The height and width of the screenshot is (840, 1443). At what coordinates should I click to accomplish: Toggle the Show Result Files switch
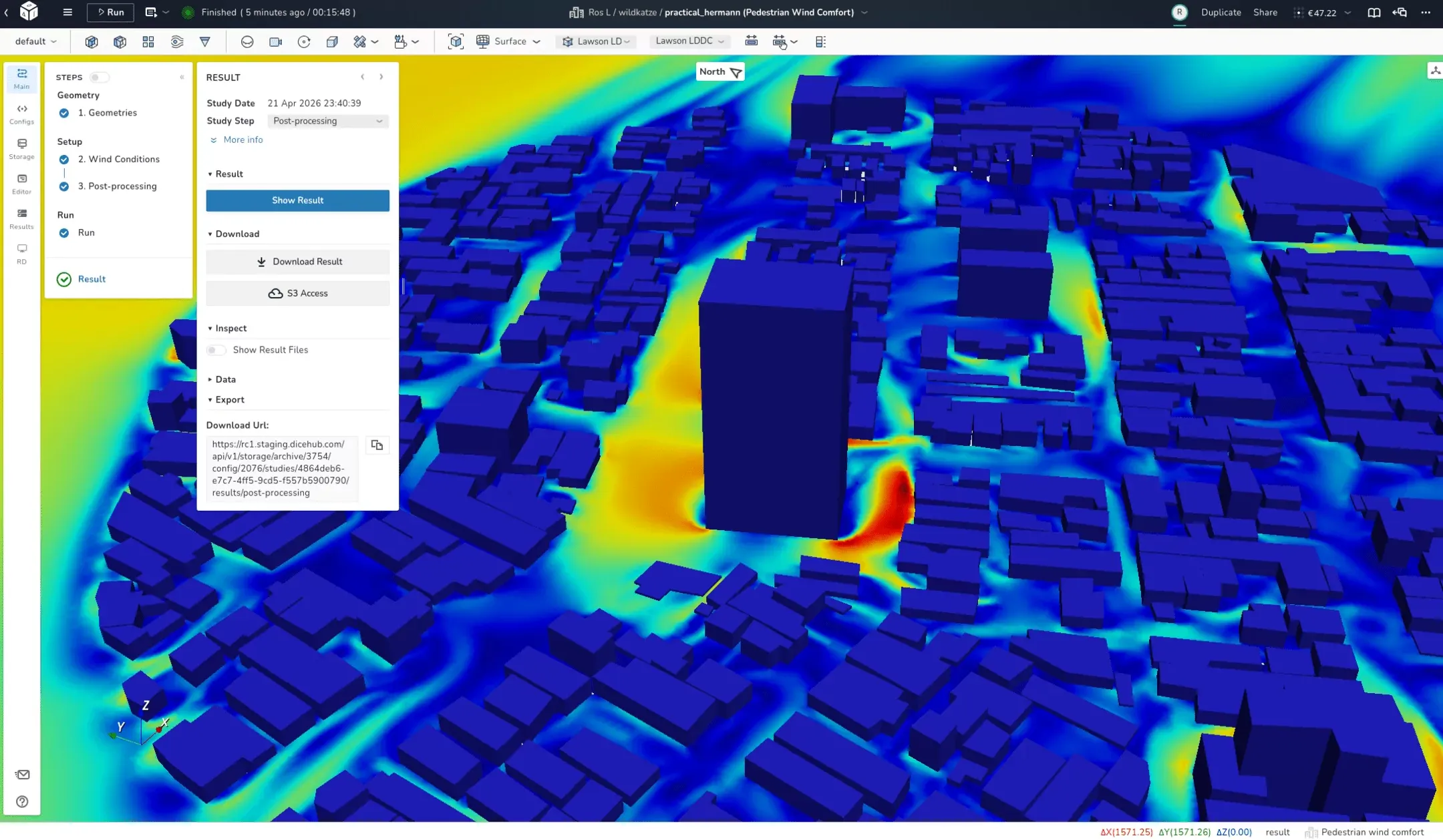pyautogui.click(x=216, y=350)
